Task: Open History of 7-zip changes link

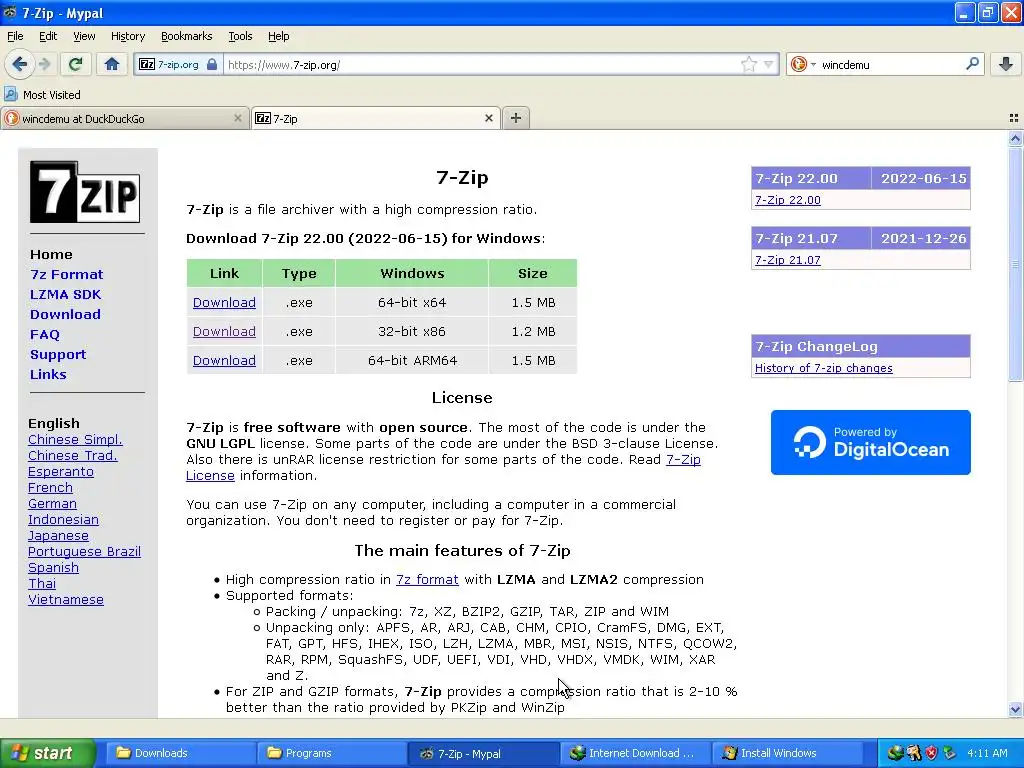Action: (x=824, y=368)
